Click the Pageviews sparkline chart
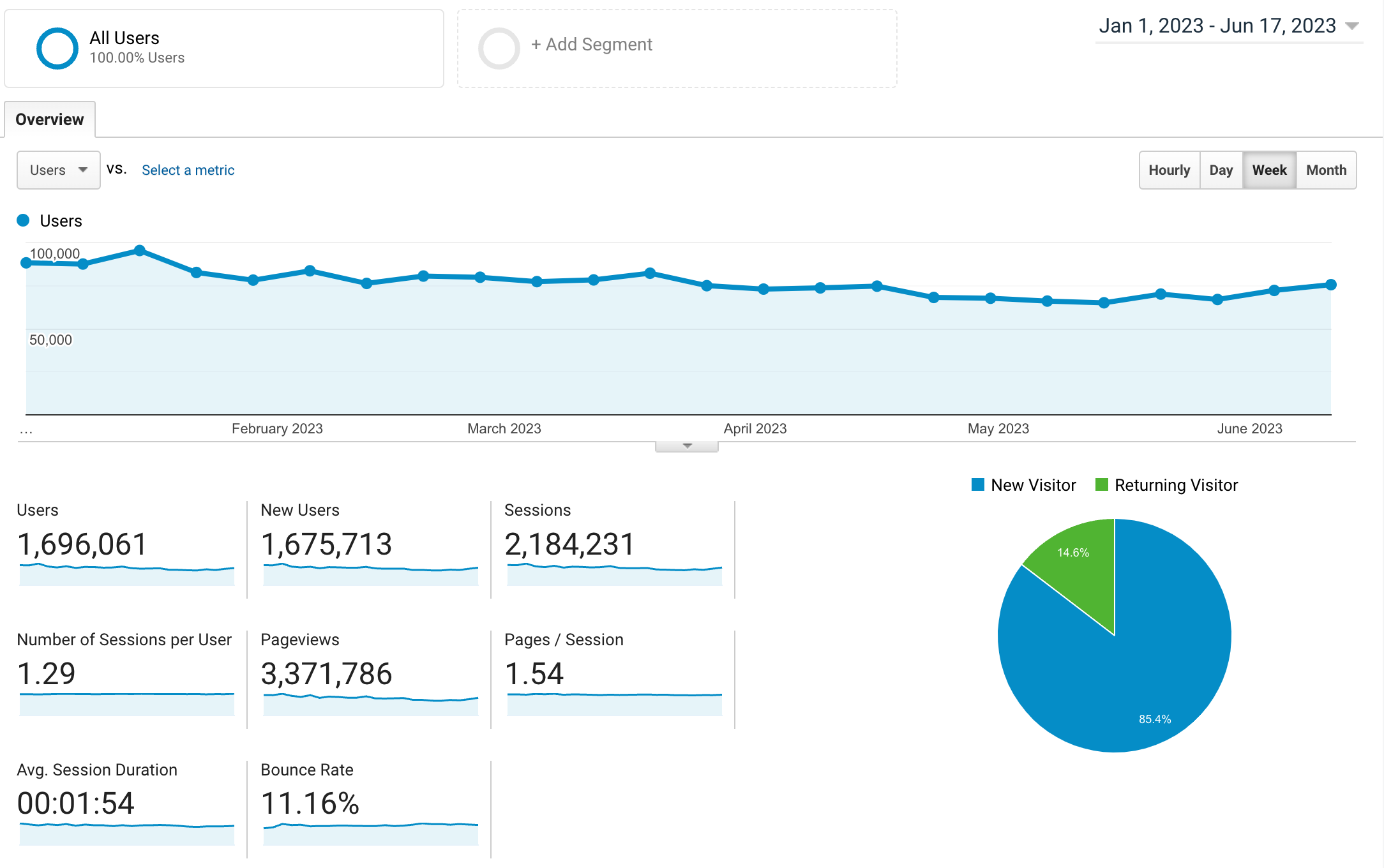 pyautogui.click(x=370, y=703)
